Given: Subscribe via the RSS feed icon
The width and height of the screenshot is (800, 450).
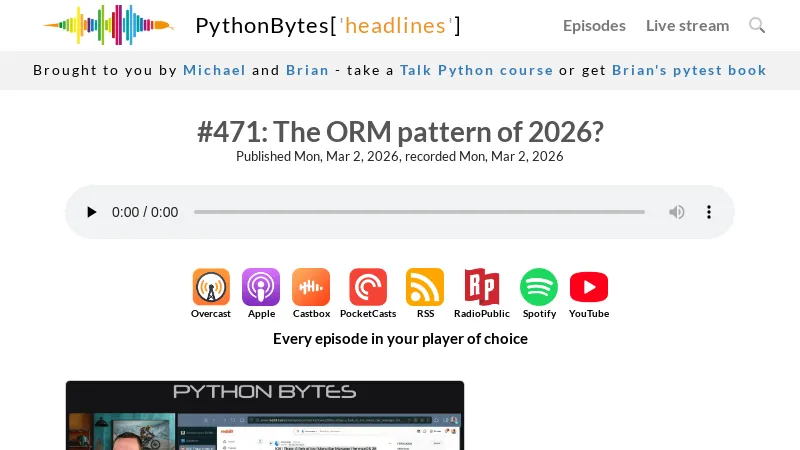Looking at the screenshot, I should point(425,288).
